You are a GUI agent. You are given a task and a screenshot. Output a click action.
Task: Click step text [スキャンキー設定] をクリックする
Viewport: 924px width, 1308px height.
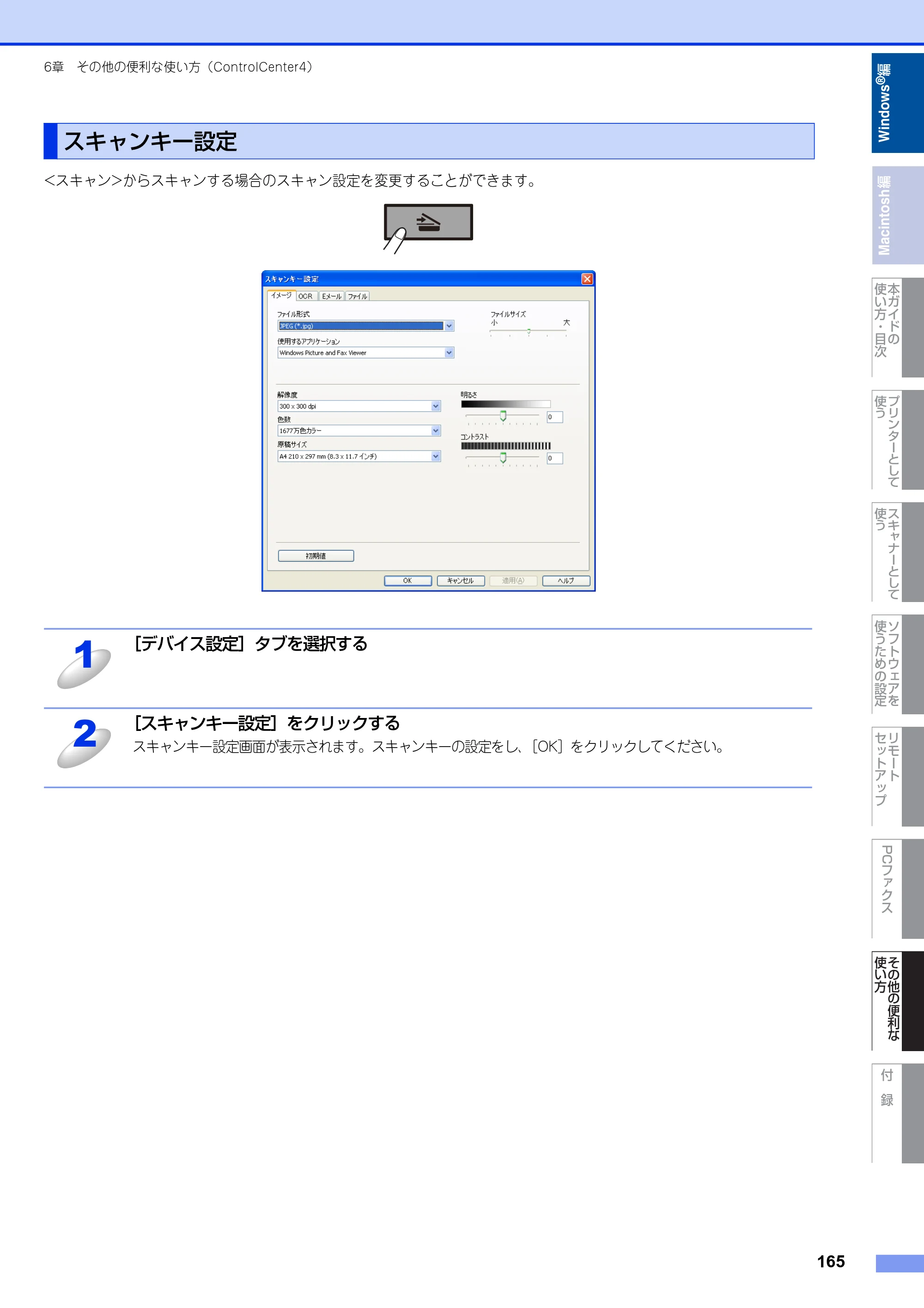pyautogui.click(x=267, y=723)
